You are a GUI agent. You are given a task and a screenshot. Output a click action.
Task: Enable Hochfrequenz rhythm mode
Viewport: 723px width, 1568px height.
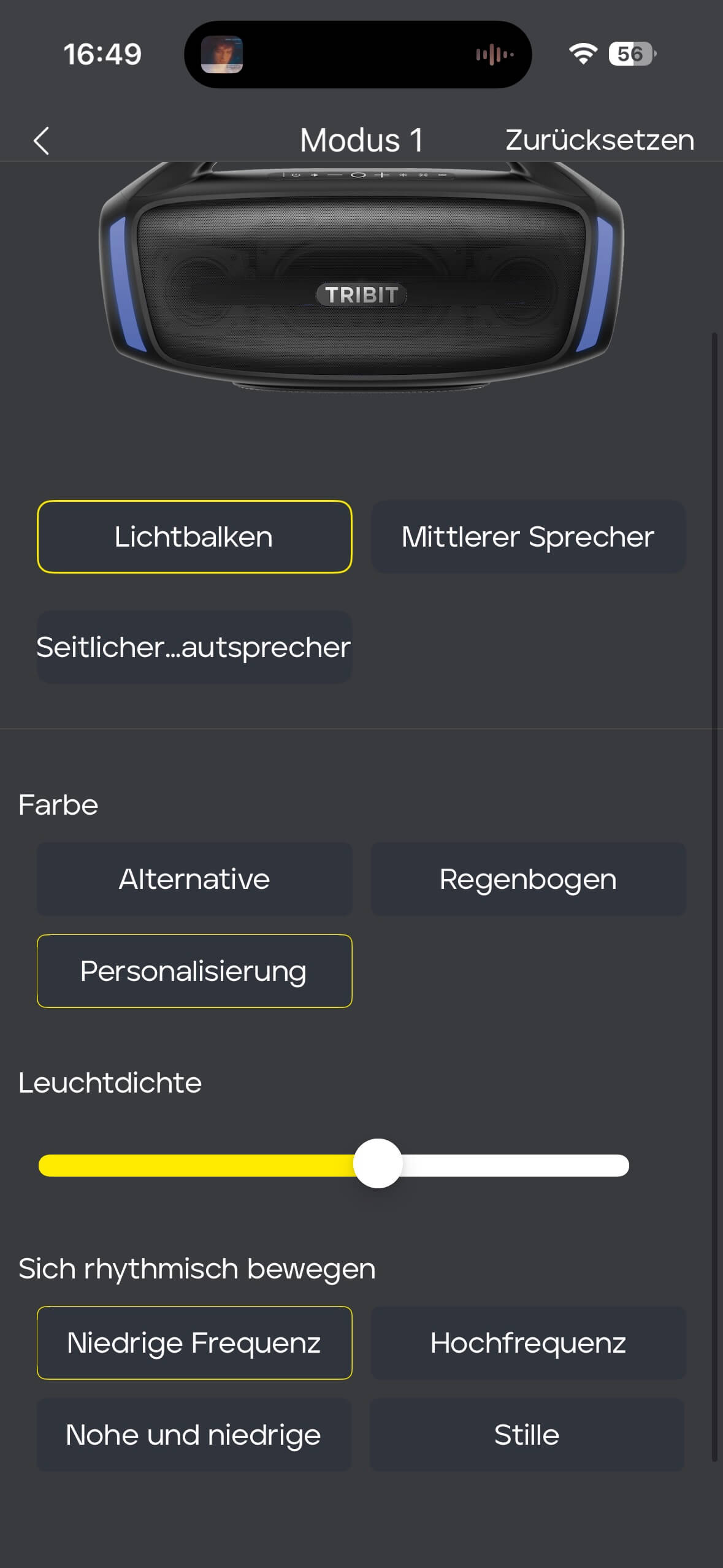point(528,1343)
